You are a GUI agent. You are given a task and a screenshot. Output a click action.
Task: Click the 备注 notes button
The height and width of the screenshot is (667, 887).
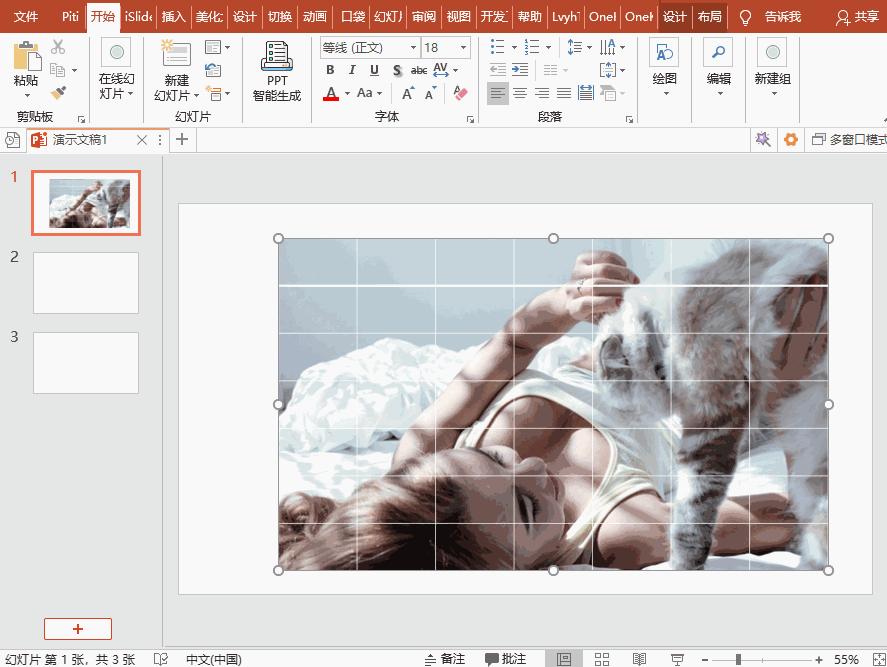[444, 659]
